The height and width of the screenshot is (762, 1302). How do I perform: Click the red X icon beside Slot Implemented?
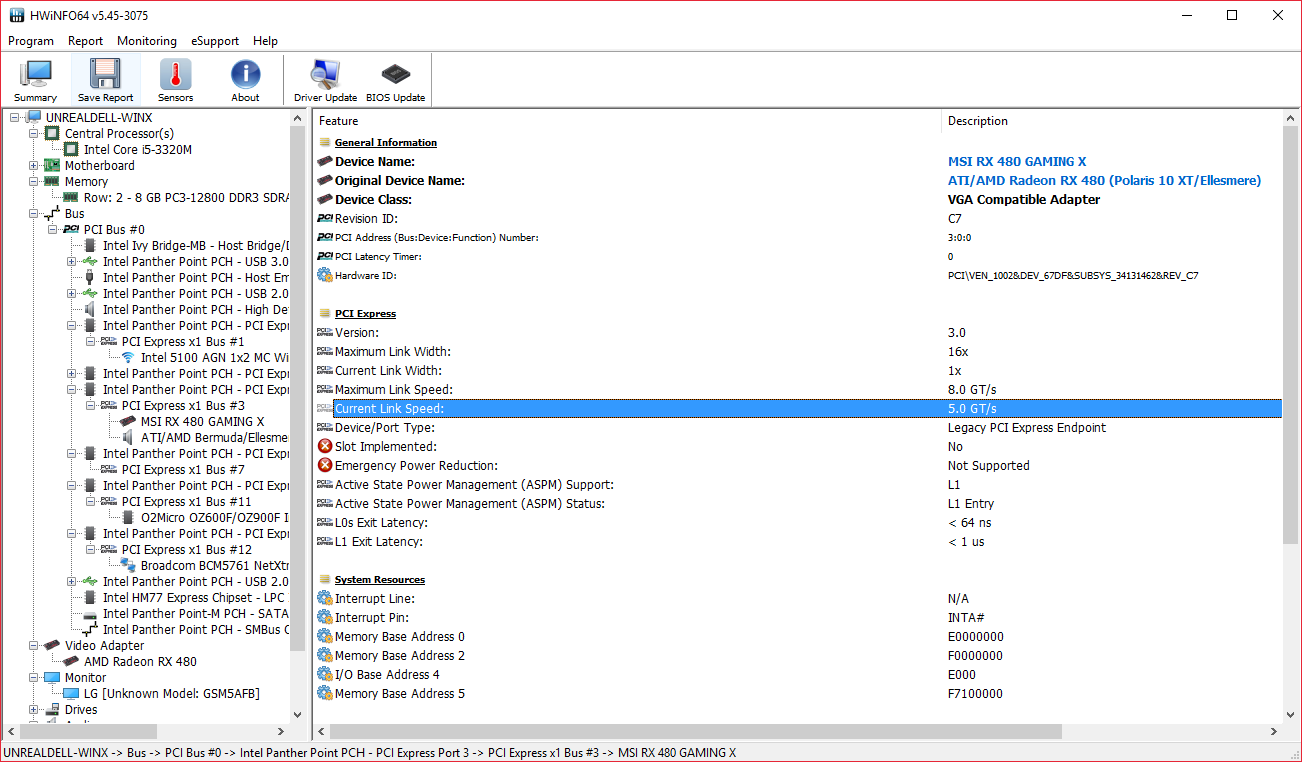pos(325,446)
